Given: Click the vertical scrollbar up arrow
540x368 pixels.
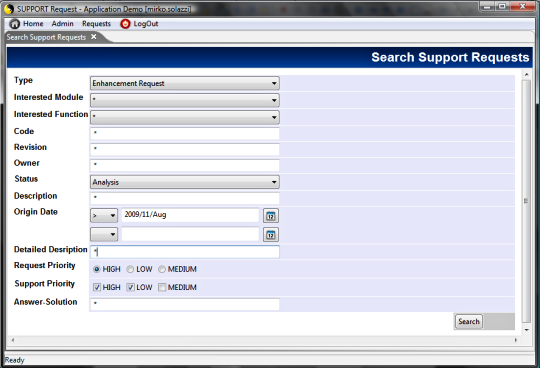Looking at the screenshot, I should (527, 74).
